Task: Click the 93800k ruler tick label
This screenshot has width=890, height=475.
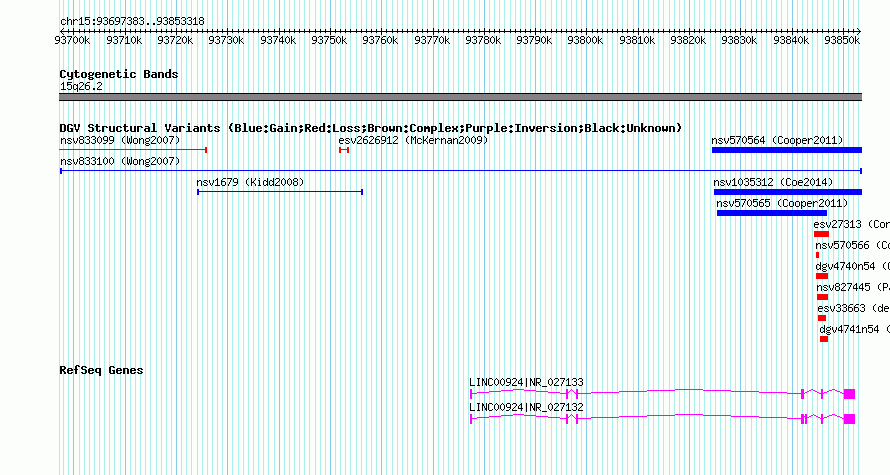Action: point(585,40)
